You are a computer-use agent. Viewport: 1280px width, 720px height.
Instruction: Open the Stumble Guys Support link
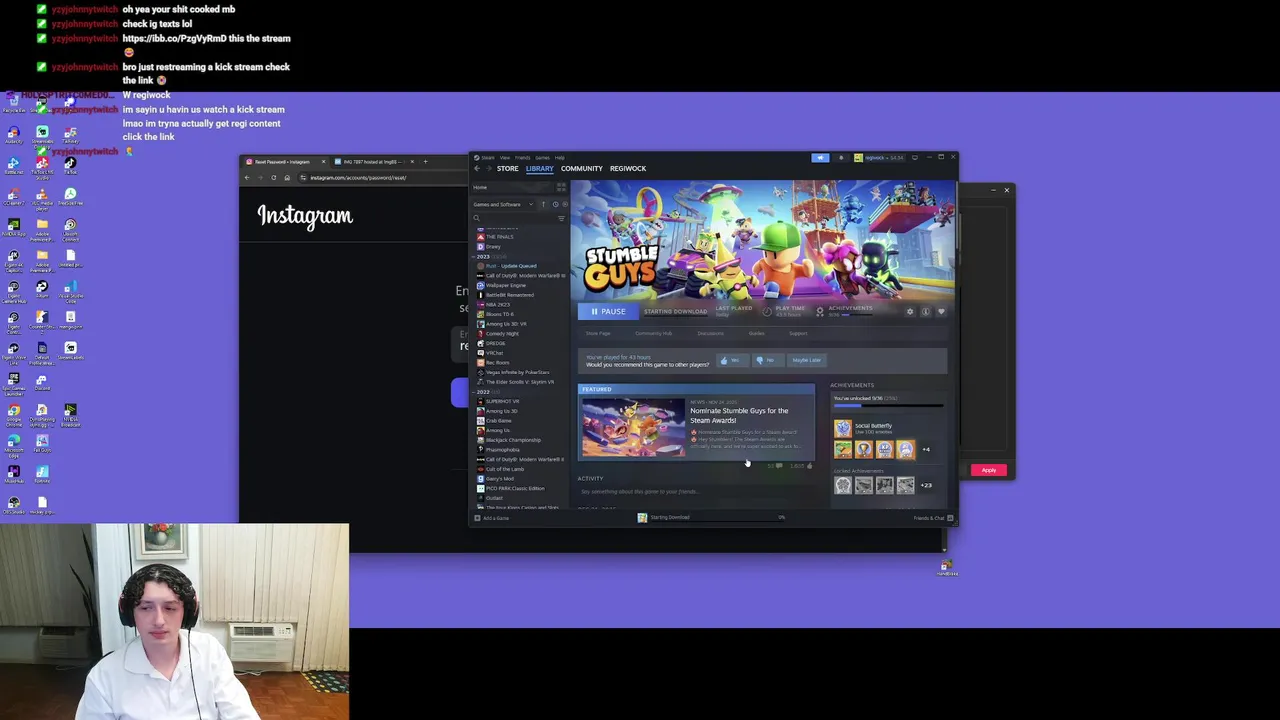[x=798, y=334]
